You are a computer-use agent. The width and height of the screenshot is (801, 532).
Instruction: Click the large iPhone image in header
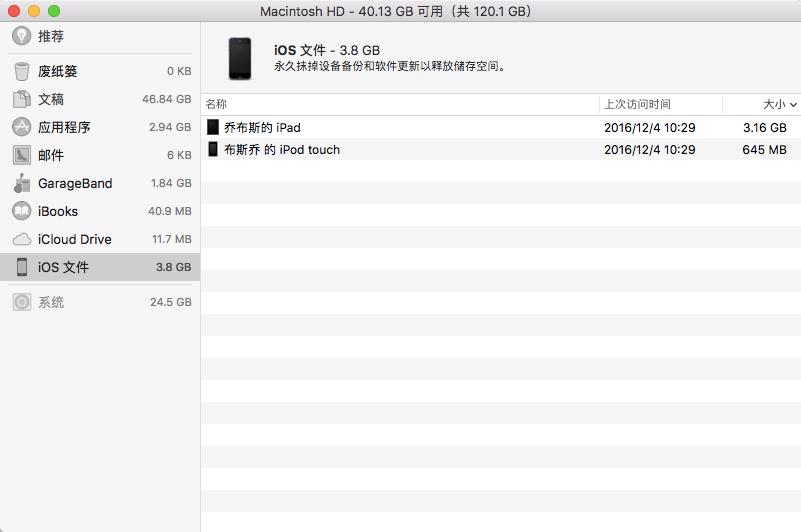tap(240, 58)
